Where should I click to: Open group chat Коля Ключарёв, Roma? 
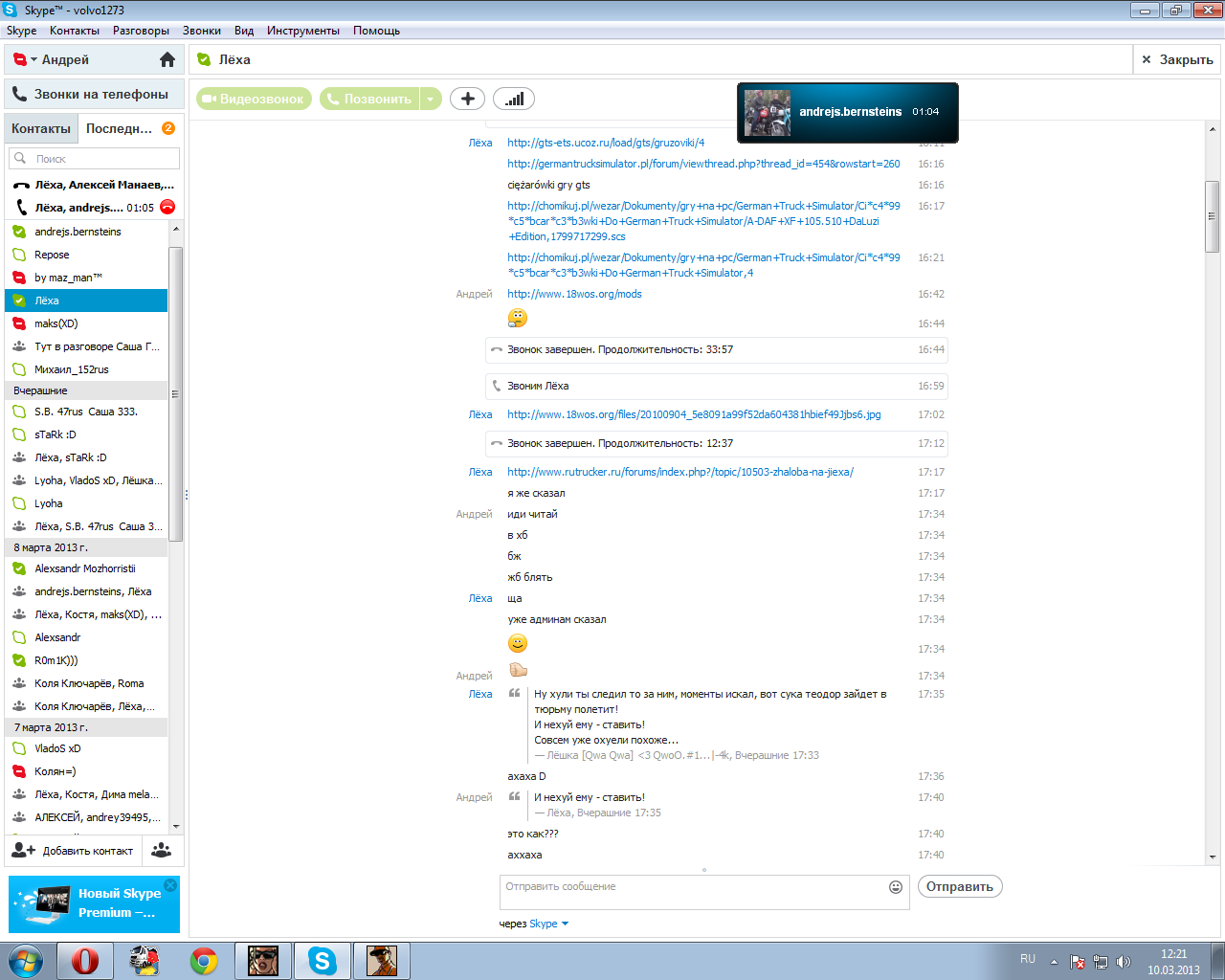click(x=87, y=683)
